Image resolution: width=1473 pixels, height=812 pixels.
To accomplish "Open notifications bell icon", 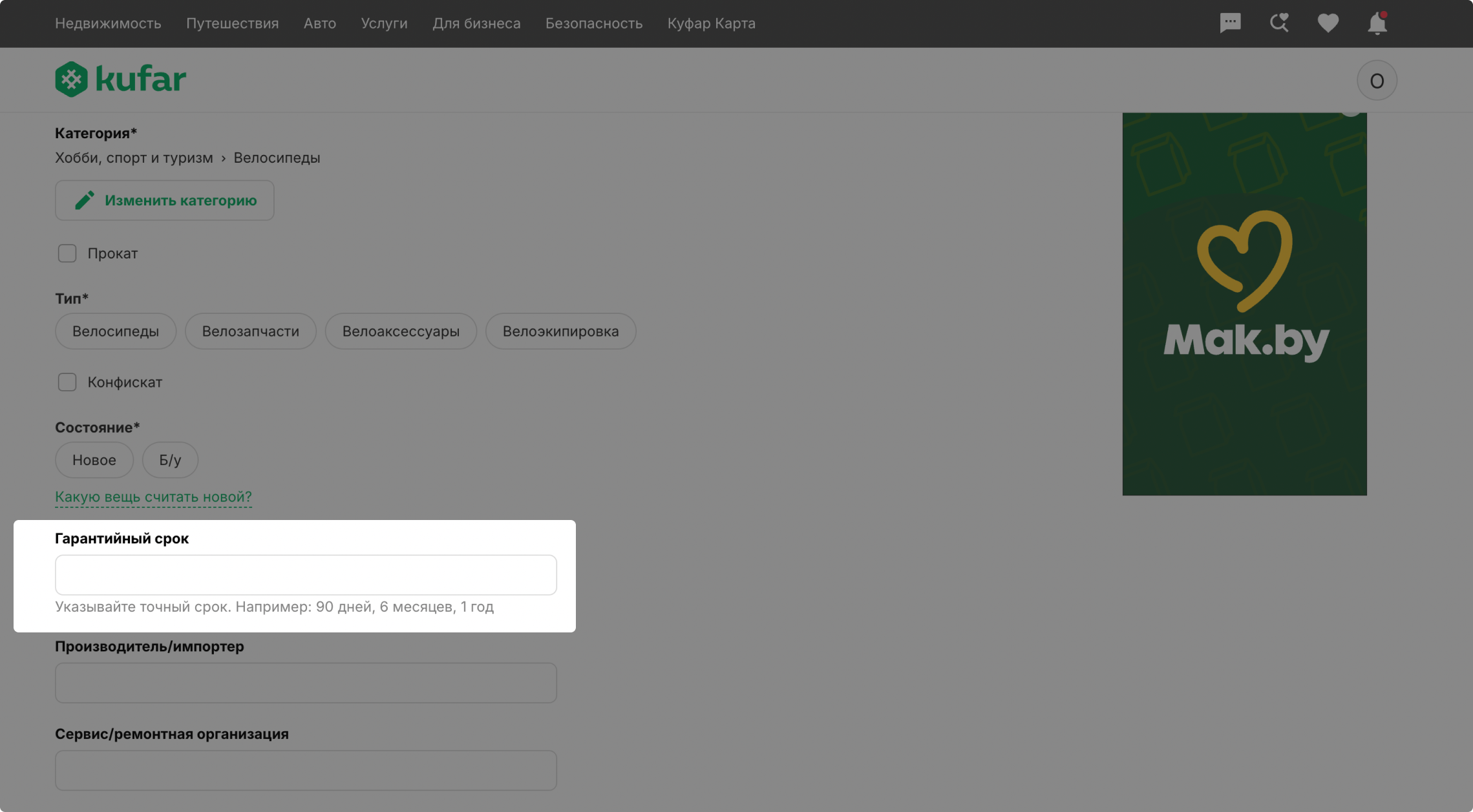I will pyautogui.click(x=1377, y=23).
